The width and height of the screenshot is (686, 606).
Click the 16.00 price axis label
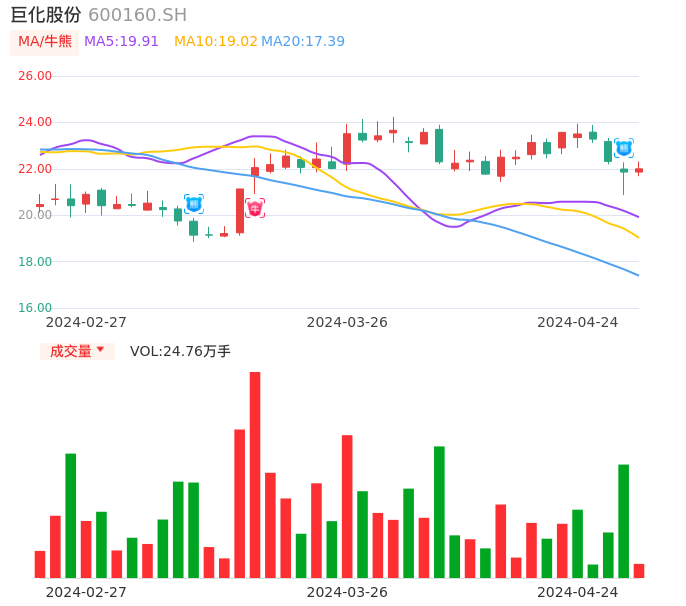pyautogui.click(x=35, y=308)
